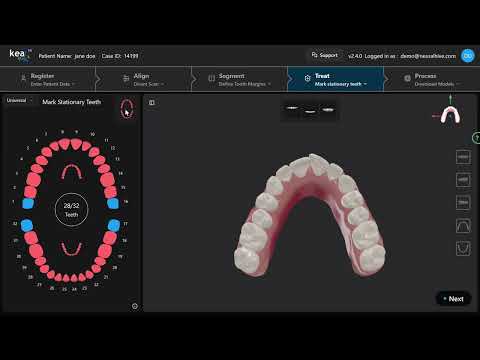Open the options icon at the tooth chart's bottom corner
This screenshot has height=360, width=480.
[x=135, y=306]
